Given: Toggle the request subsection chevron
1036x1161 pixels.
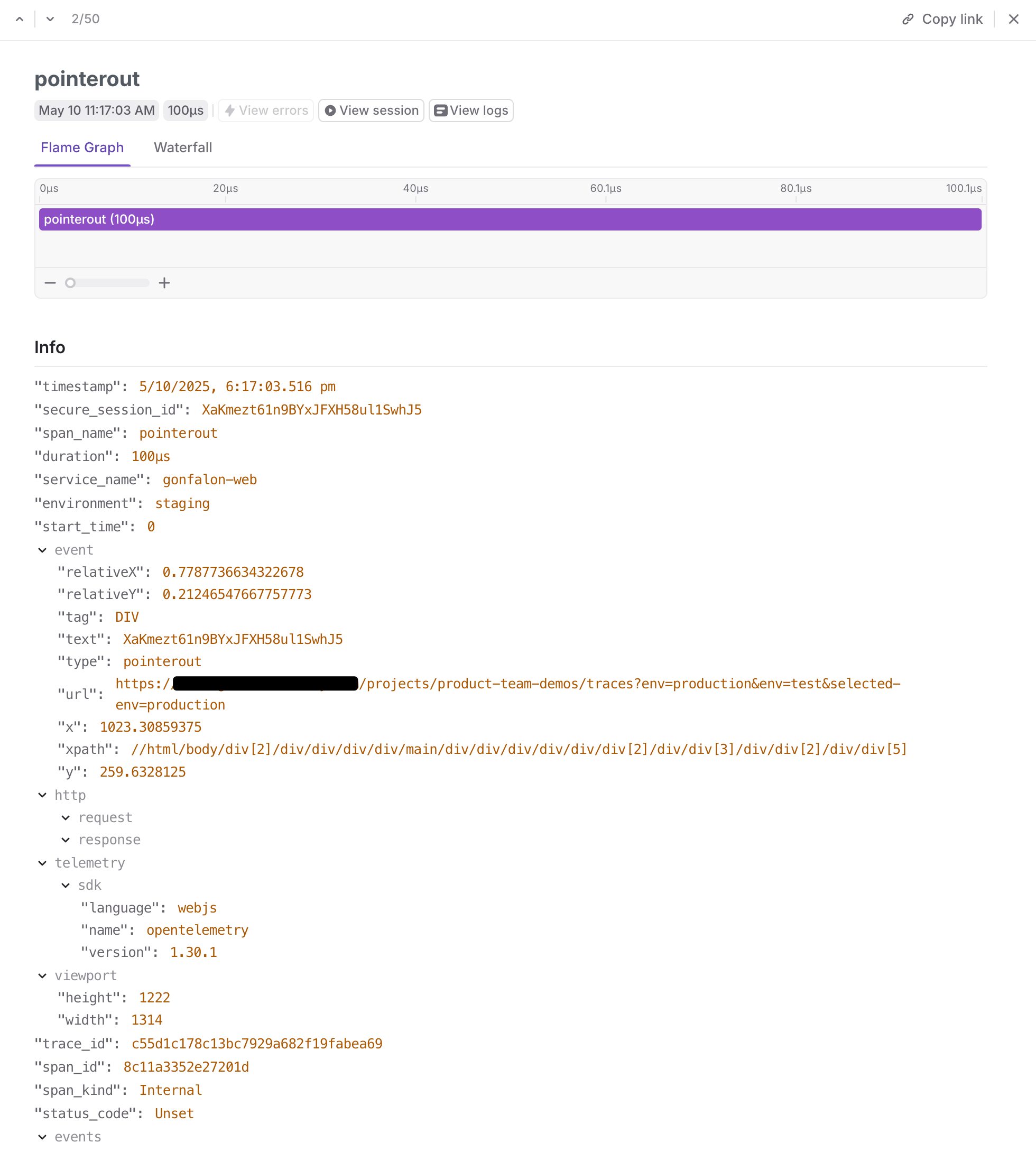Looking at the screenshot, I should [x=66, y=818].
